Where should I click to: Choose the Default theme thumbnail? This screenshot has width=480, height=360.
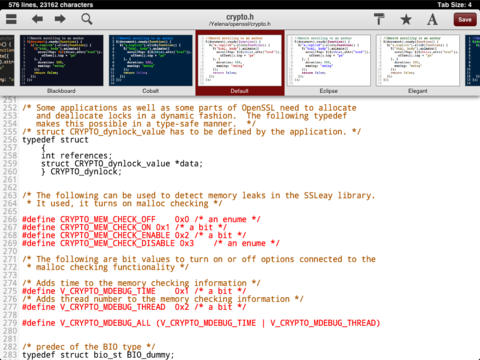240,60
